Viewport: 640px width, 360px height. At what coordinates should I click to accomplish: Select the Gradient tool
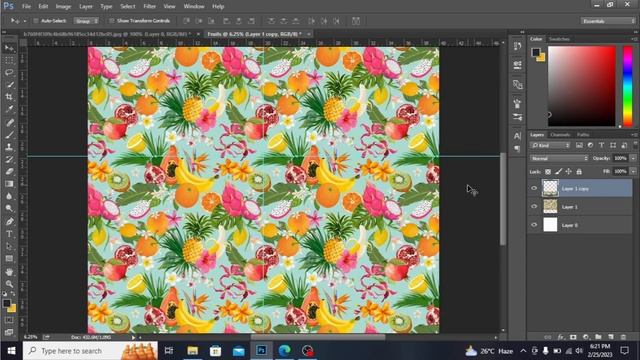(9, 184)
